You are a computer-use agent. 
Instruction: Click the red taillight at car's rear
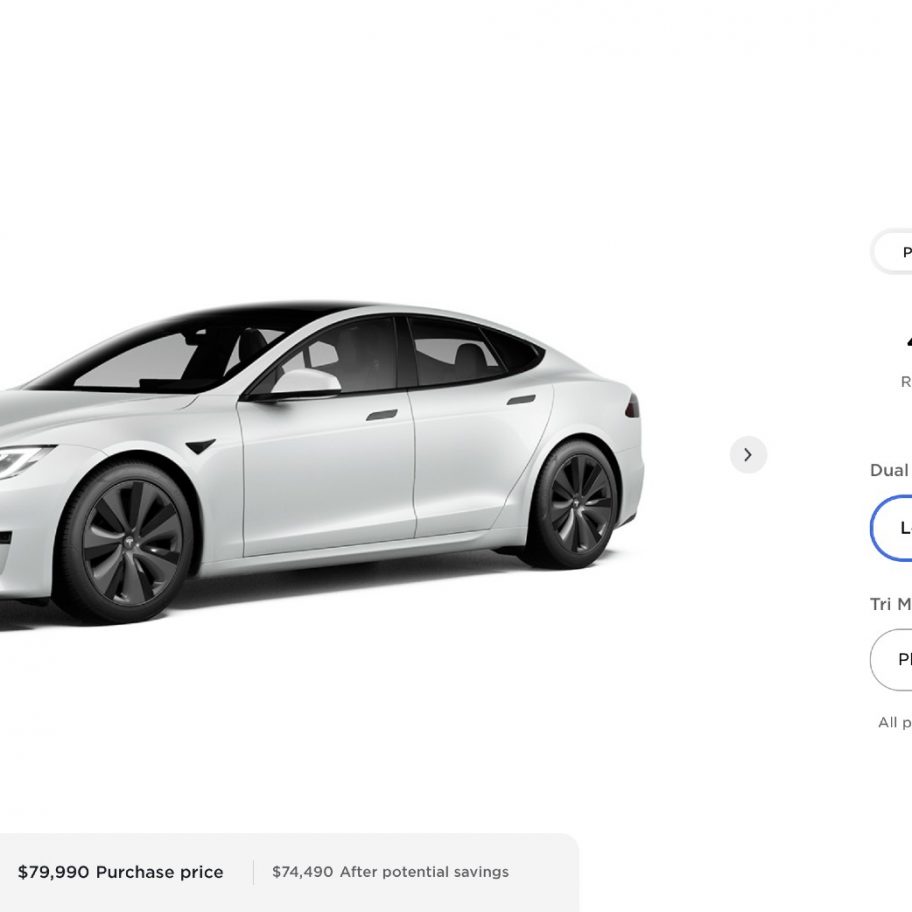pyautogui.click(x=632, y=405)
